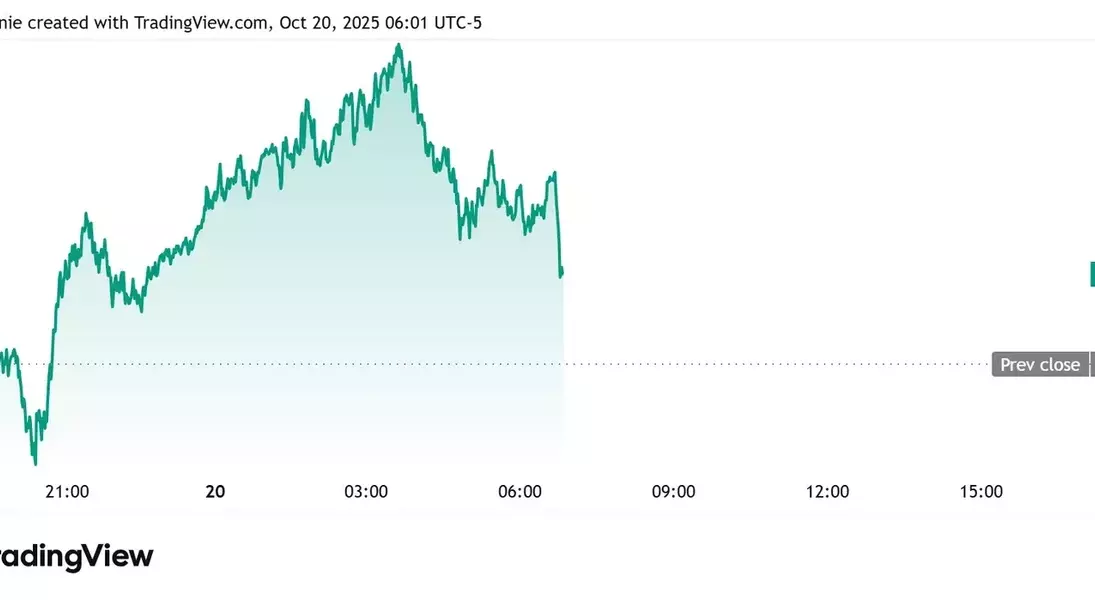The height and width of the screenshot is (600, 1095).
Task: Select the 15:00 time axis label
Action: point(981,491)
